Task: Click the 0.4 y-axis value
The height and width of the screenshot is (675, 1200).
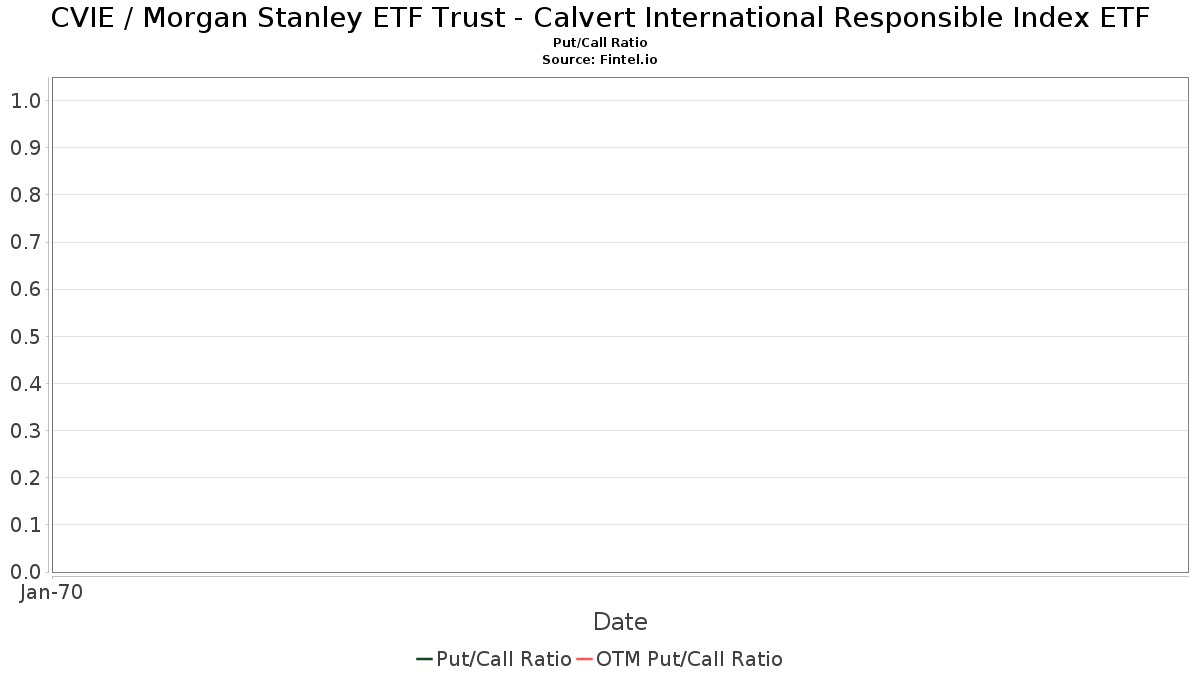Action: [x=25, y=383]
